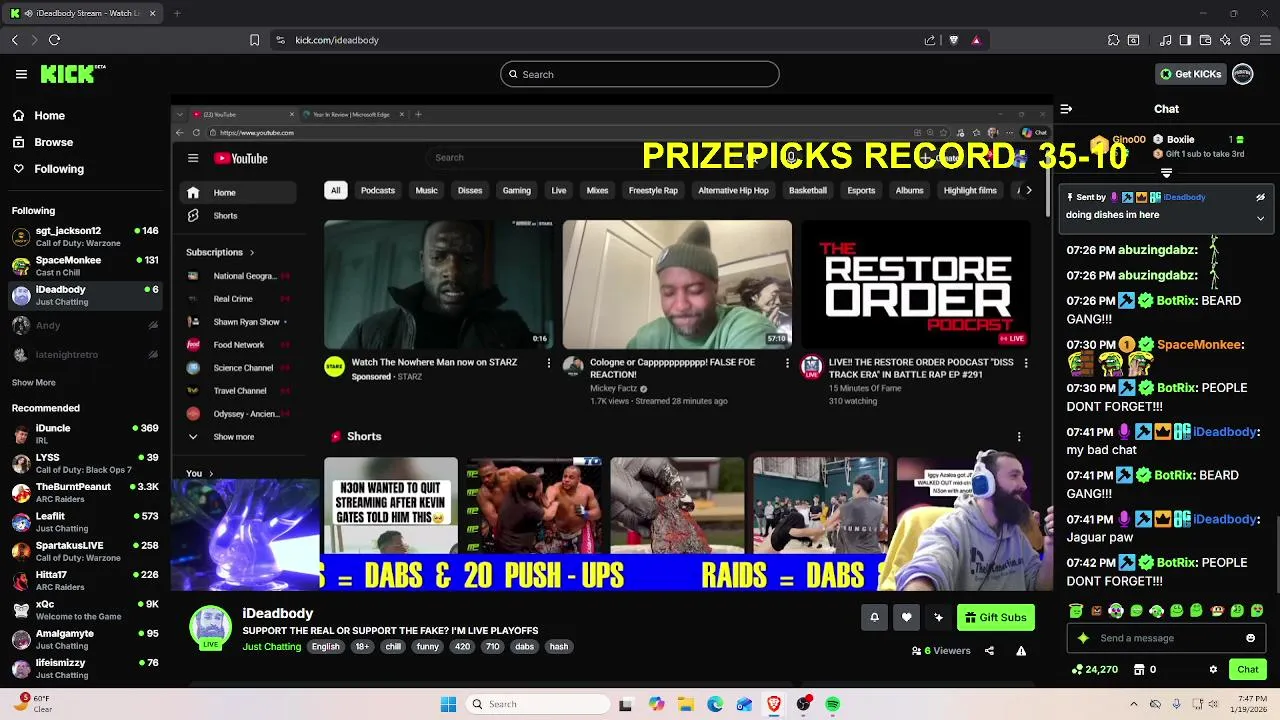Click the English language tag
Image resolution: width=1280 pixels, height=720 pixels.
(325, 647)
